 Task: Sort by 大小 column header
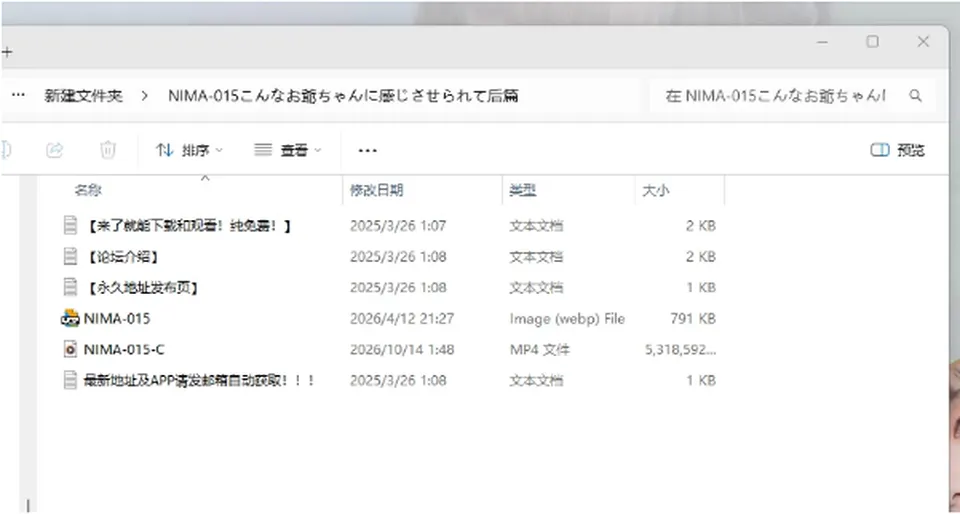[656, 190]
